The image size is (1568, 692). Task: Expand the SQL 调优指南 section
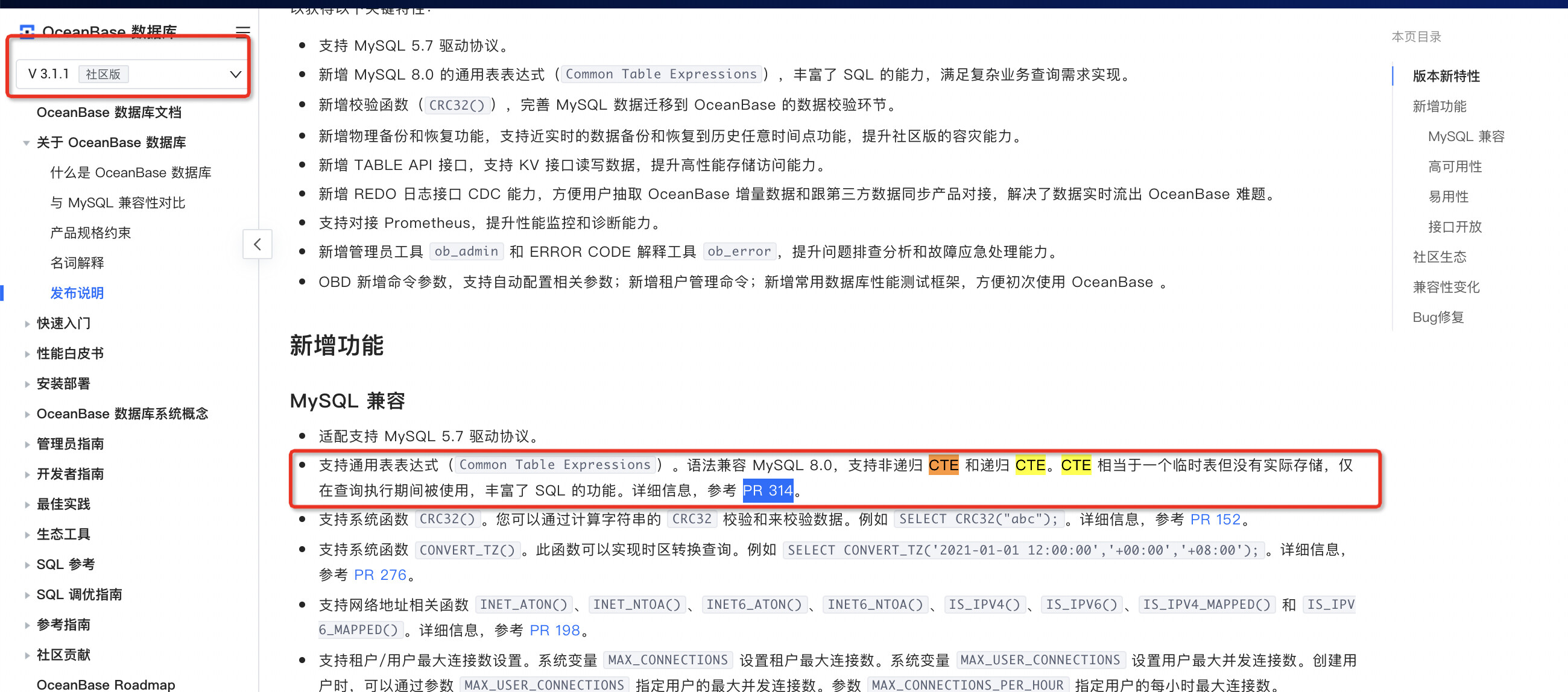pyautogui.click(x=27, y=595)
